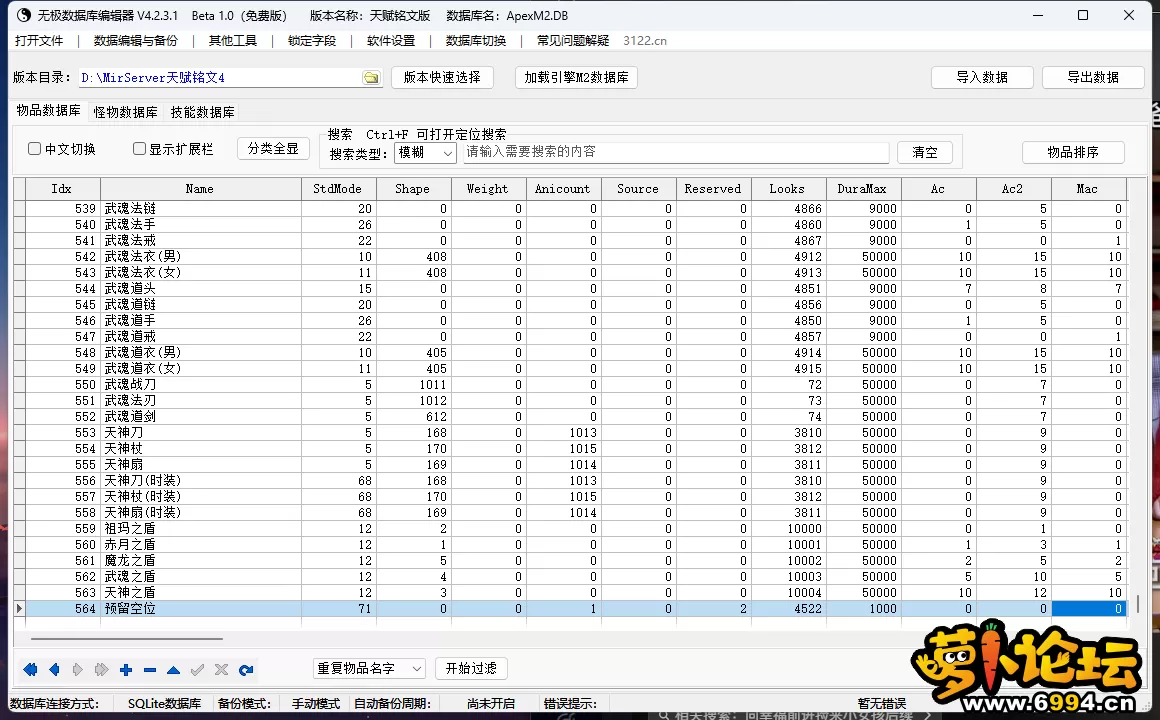Click the yin-yang app icon in title bar
1160x720 pixels.
(23, 15)
